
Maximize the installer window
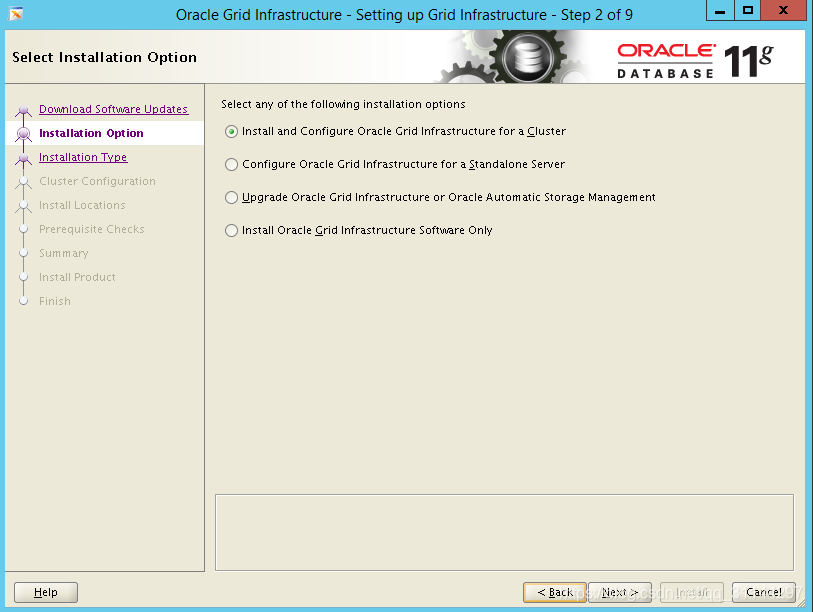tap(748, 10)
